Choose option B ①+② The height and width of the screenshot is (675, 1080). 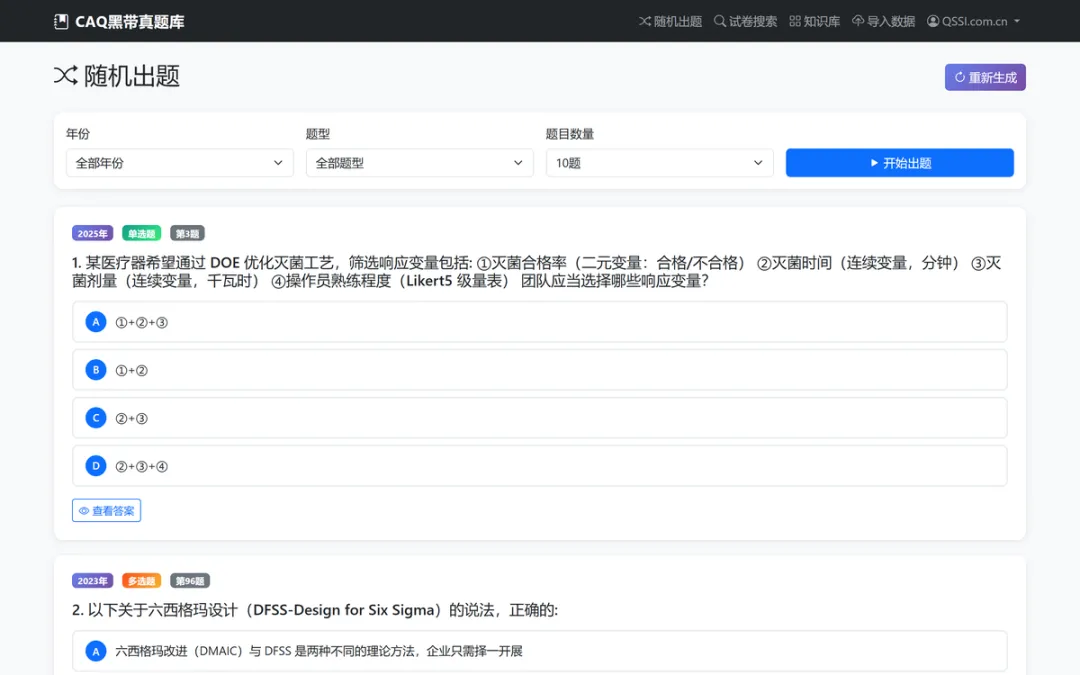[x=539, y=370]
